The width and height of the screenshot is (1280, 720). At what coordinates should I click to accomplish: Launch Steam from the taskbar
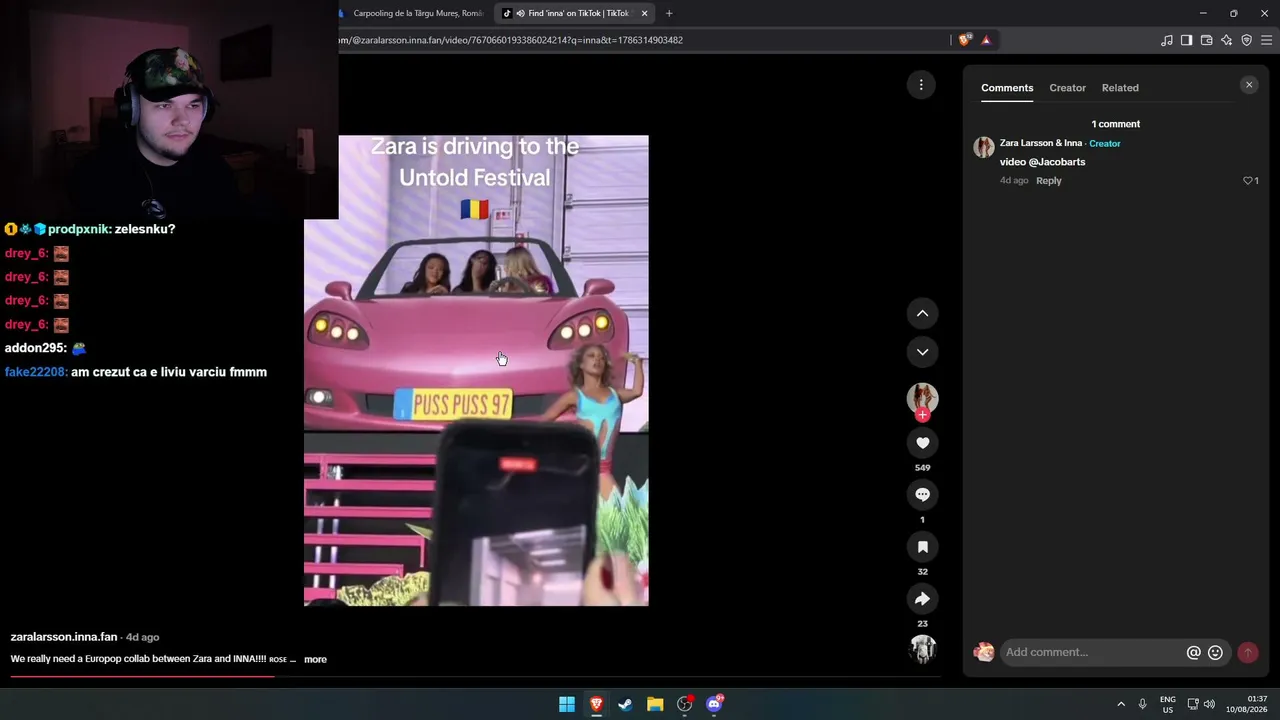625,704
